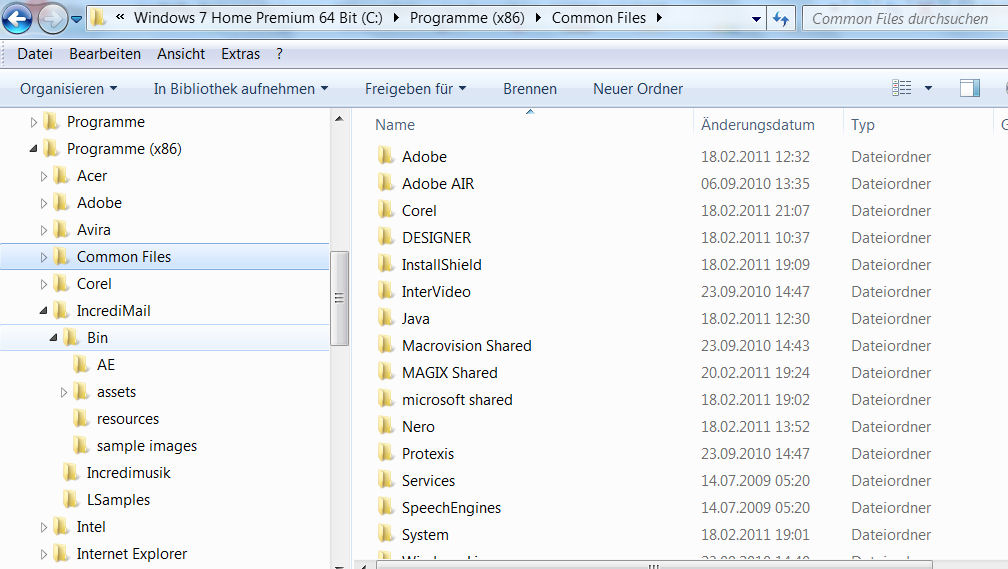
Task: Select 'sample images' folder in tree
Action: [147, 446]
